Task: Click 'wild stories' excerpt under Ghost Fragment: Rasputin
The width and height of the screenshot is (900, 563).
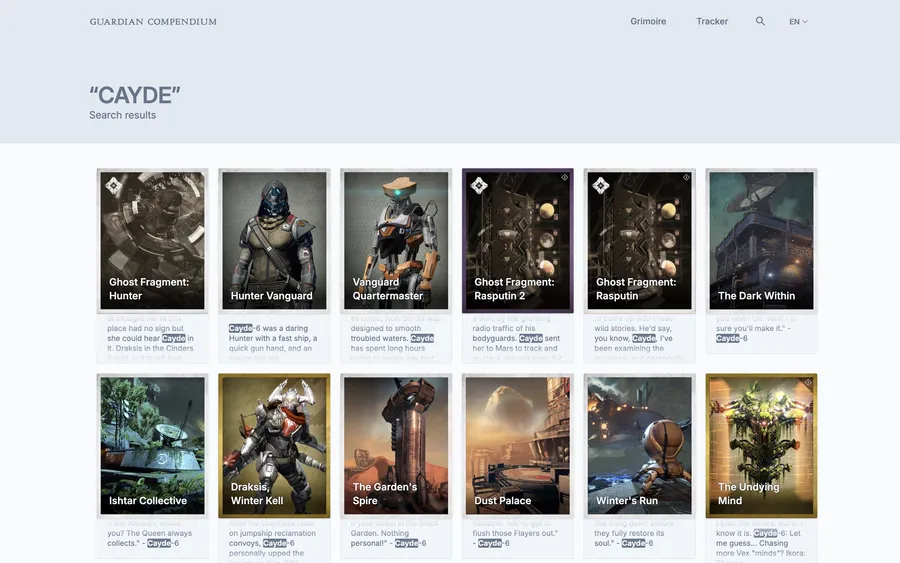Action: [639, 338]
